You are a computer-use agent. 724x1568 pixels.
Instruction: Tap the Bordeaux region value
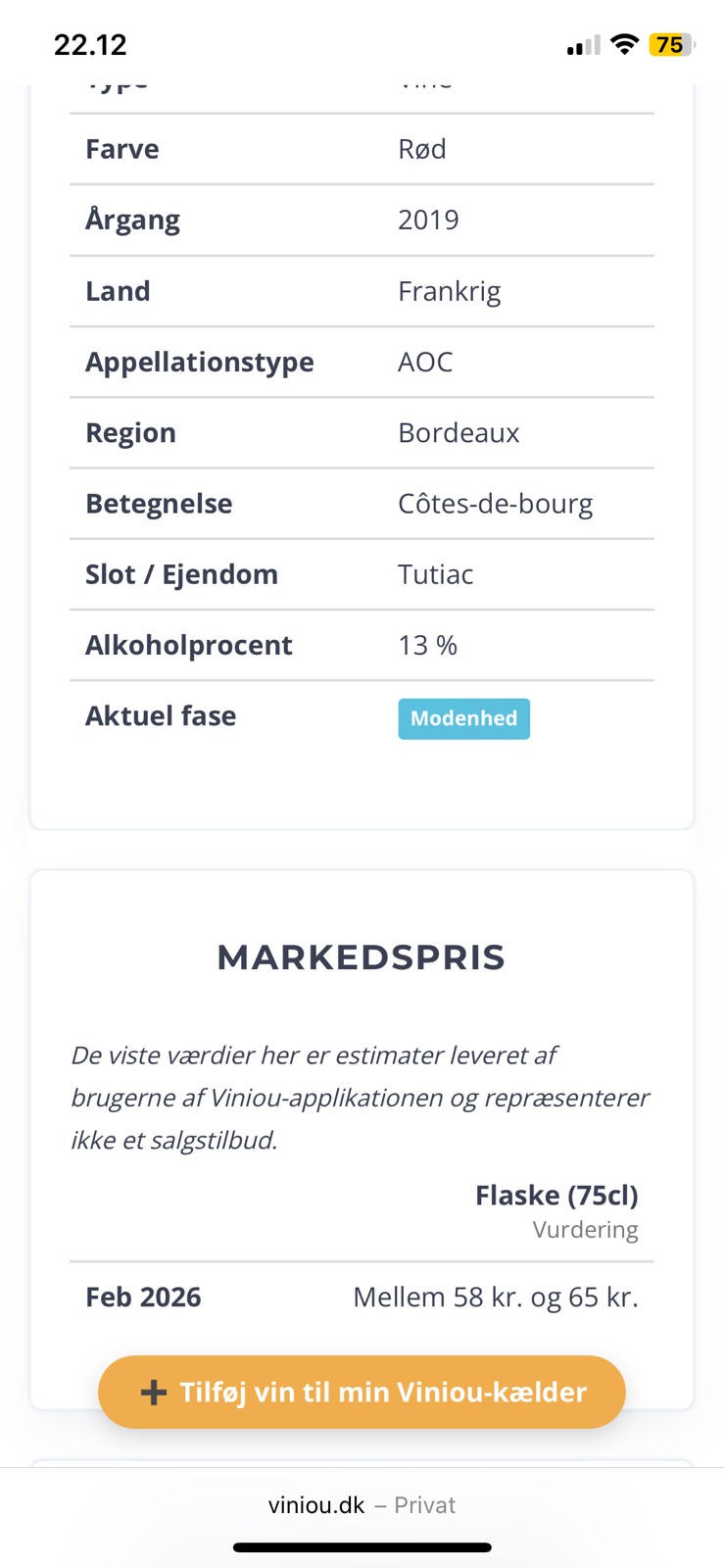[x=459, y=433]
